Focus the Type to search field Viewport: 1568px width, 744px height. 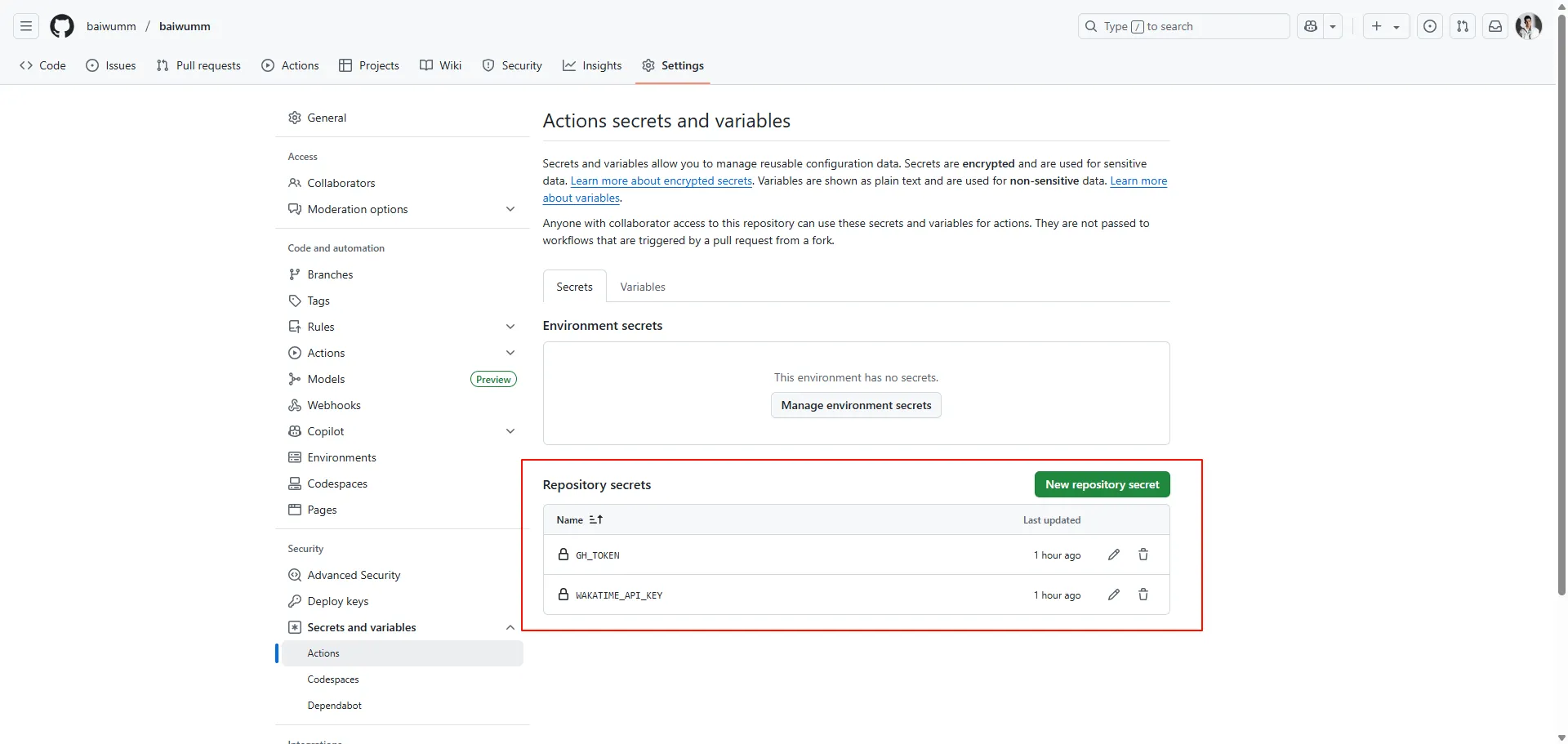pos(1184,26)
